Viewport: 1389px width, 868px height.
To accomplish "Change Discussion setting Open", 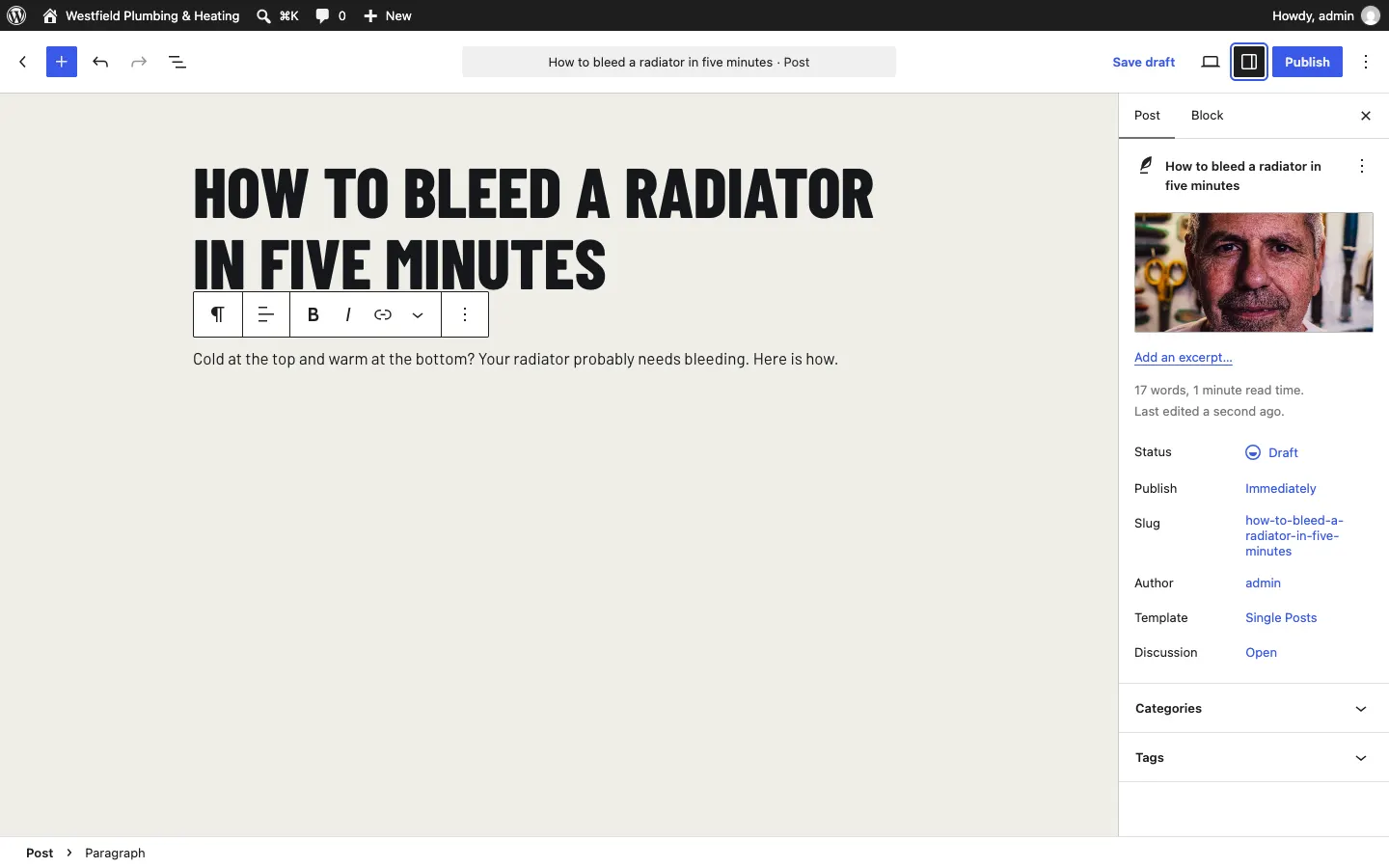I will coord(1261,653).
